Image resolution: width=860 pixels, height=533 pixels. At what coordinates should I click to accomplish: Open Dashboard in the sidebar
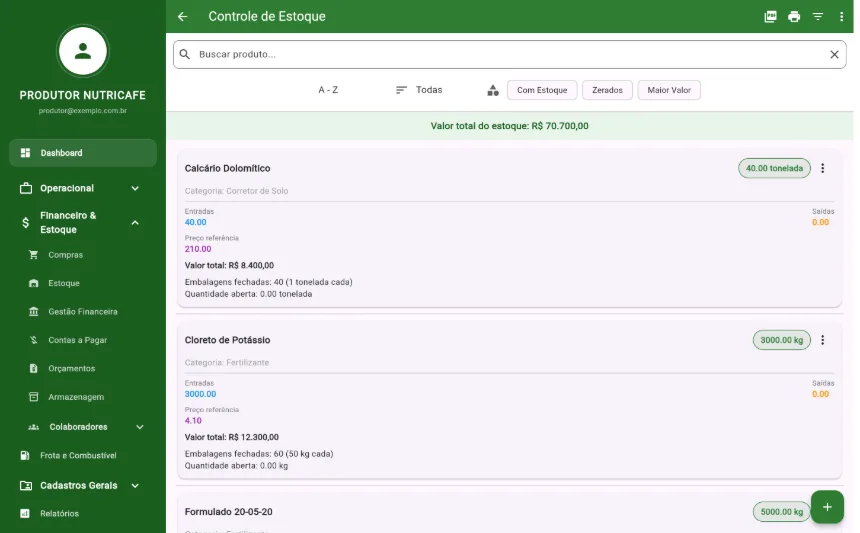(x=83, y=153)
